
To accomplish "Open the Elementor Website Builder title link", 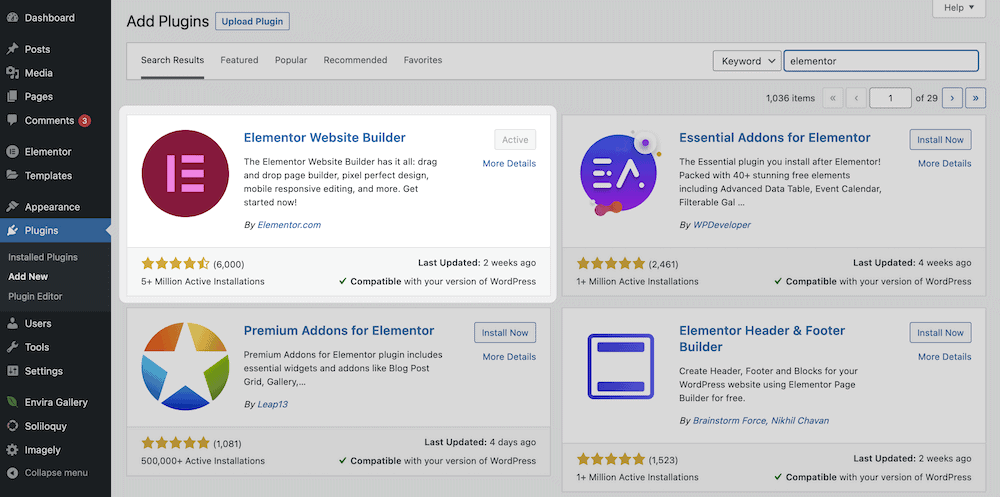I will 325,137.
